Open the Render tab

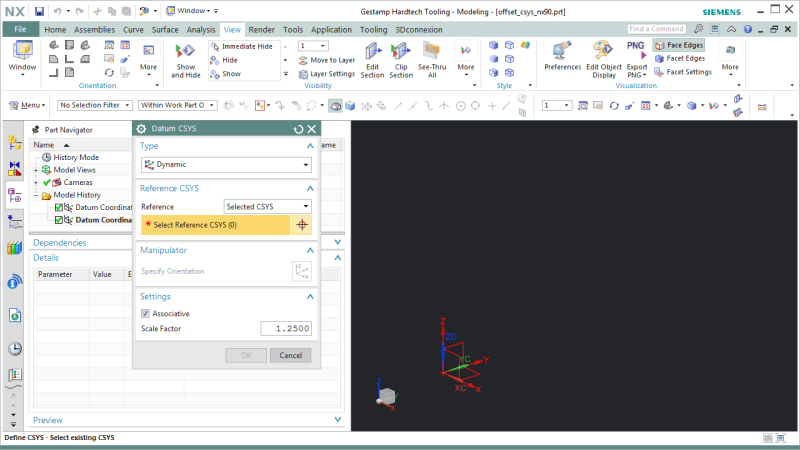(261, 30)
